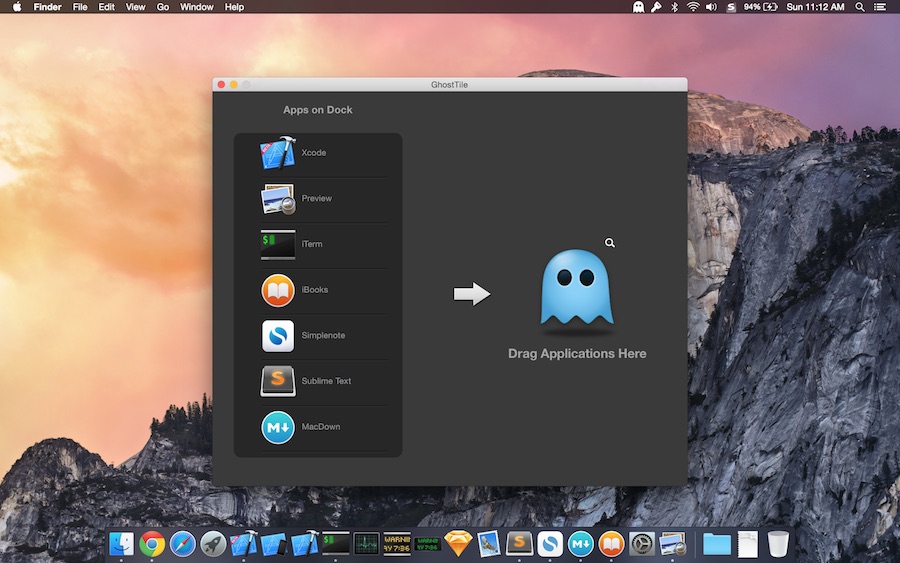Screen dimensions: 900x563
Task: Click the "Drag Applications Here" label
Action: [577, 354]
